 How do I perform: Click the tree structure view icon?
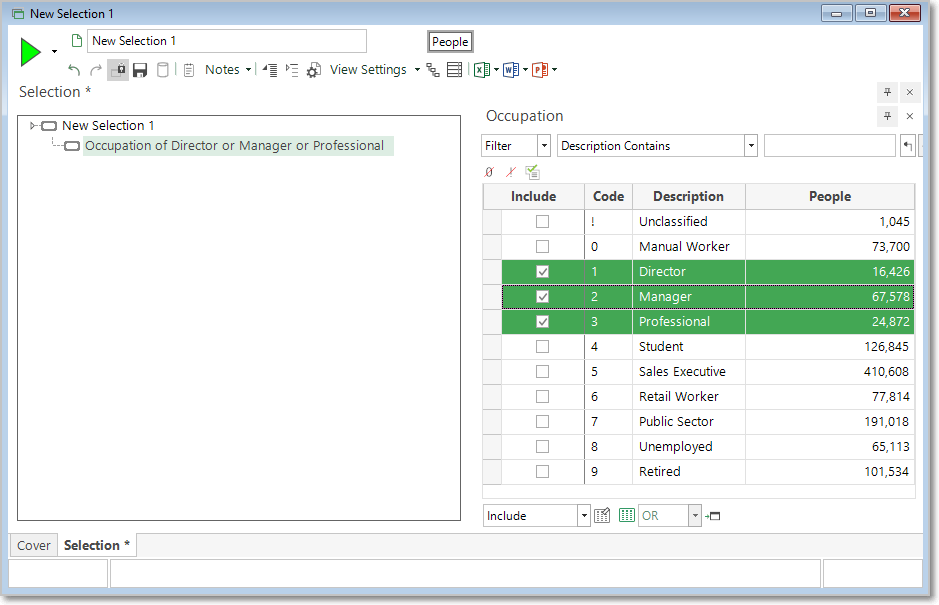pos(433,70)
